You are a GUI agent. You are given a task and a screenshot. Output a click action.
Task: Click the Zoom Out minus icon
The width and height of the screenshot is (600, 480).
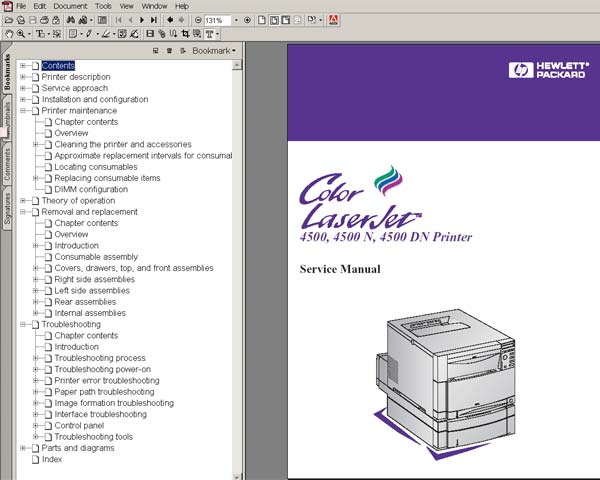pyautogui.click(x=198, y=20)
